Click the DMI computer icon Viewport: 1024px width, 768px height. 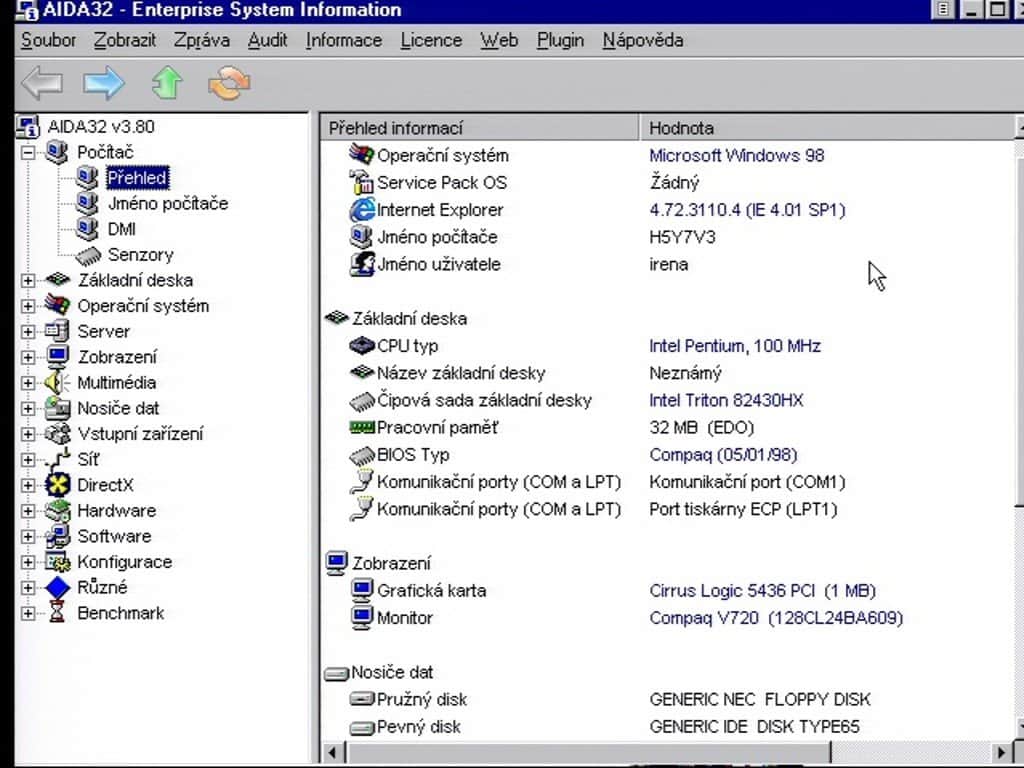[87, 229]
